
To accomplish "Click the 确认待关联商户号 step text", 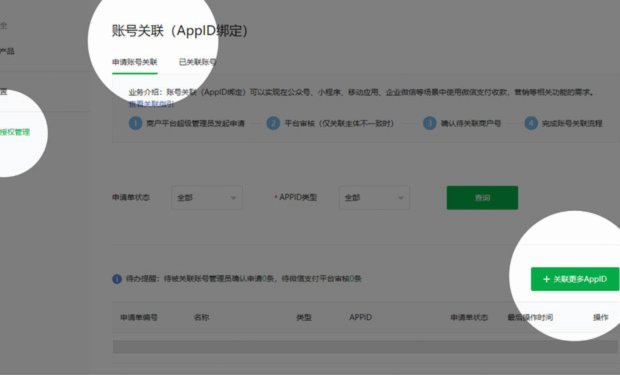I will click(x=471, y=123).
